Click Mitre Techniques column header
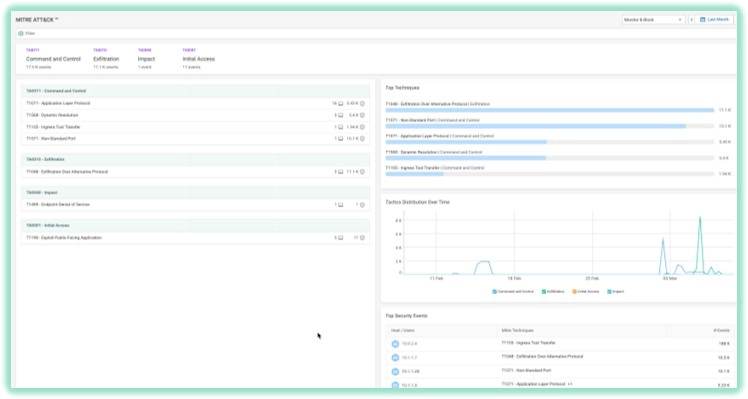 (517, 330)
